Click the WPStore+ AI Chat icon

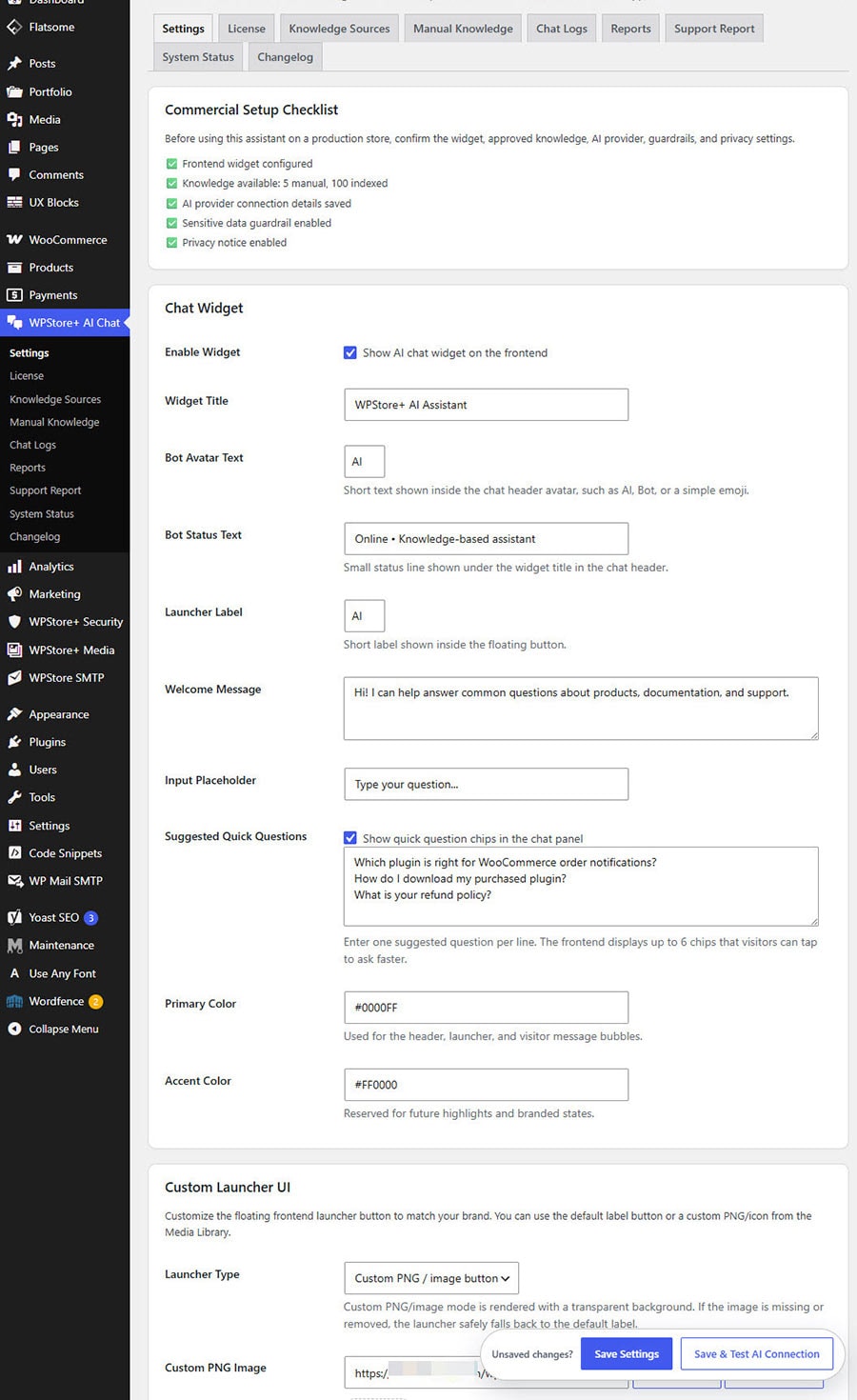(14, 323)
